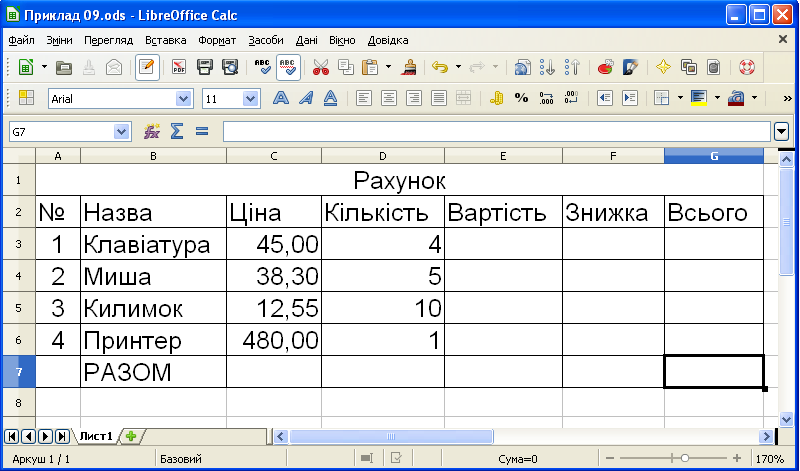
Task: Sort descending icon
Action: 573,67
